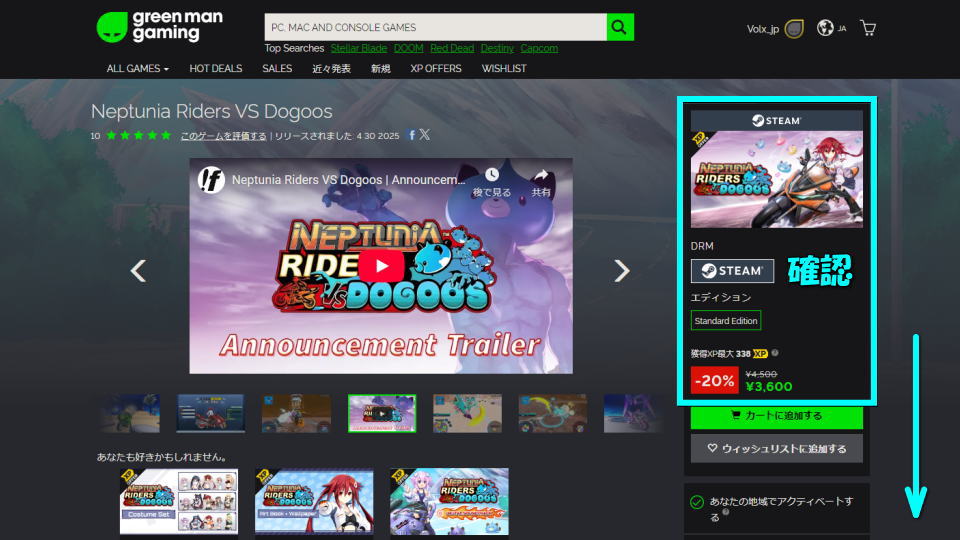960x540 pixels.
Task: Click the Green Man Gaming logo
Action: tap(159, 27)
